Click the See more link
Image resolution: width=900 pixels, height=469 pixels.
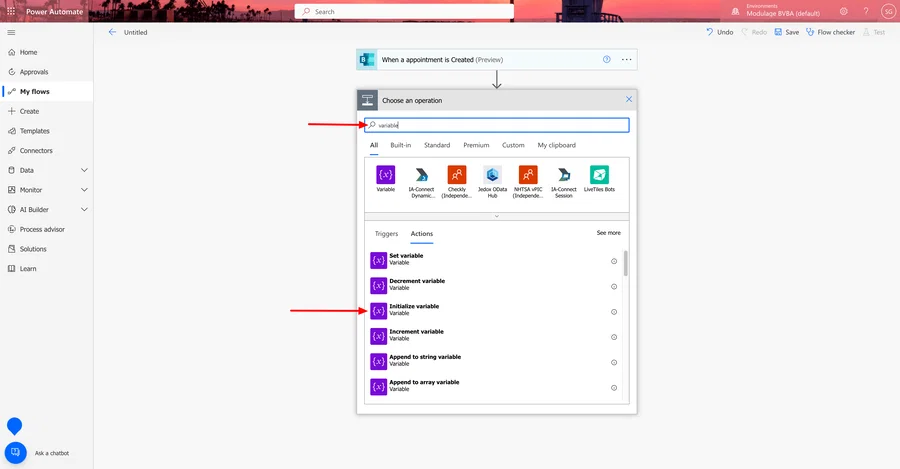608,232
